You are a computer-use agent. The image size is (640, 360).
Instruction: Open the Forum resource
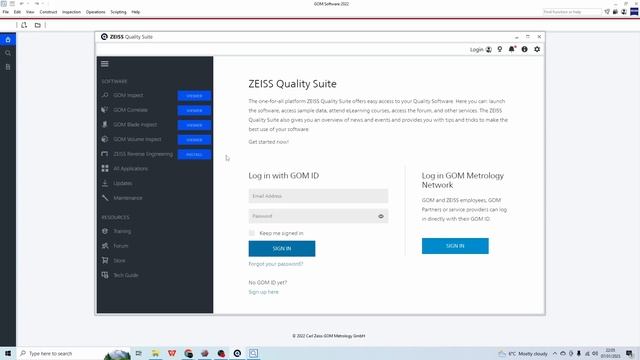(120, 246)
